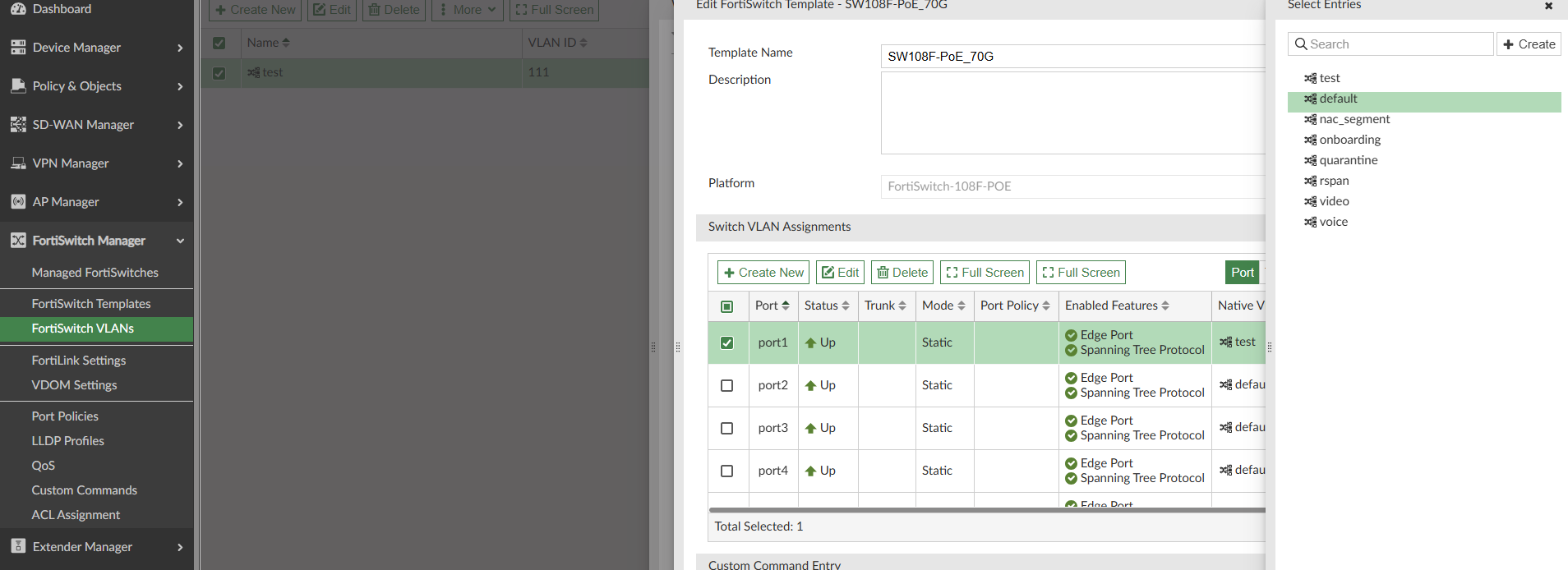The width and height of the screenshot is (1568, 570).
Task: Click the VLAN icon beside voice entry
Action: [x=1310, y=222]
